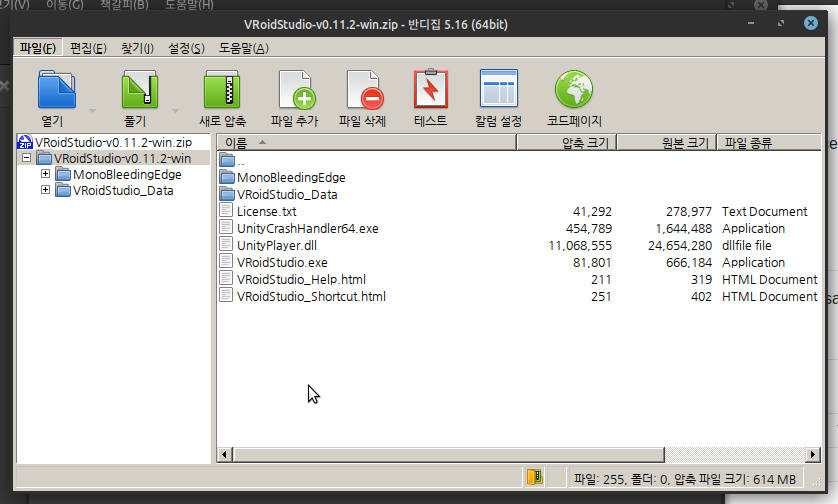The width and height of the screenshot is (838, 504).
Task: Open the 도움말(A) menu
Action: (x=244, y=48)
